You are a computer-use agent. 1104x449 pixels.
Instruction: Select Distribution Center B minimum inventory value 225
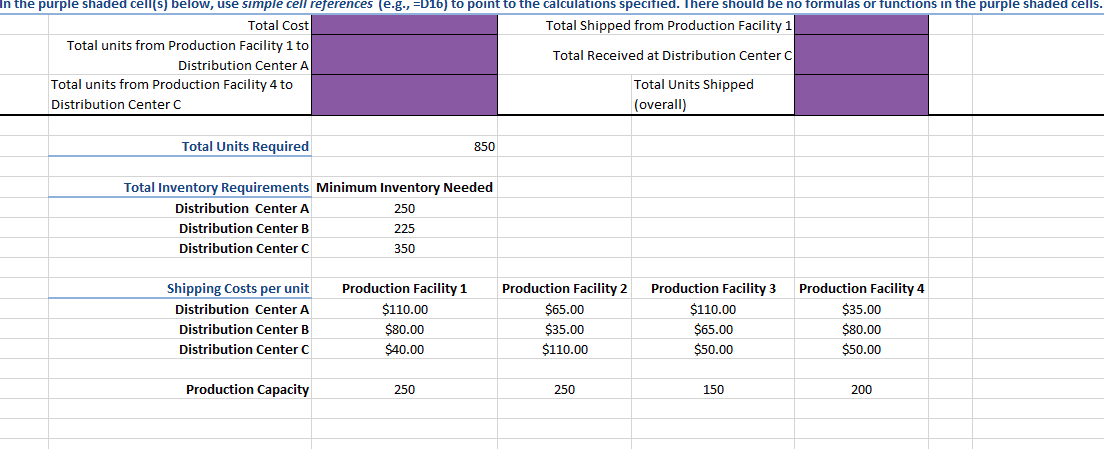click(404, 228)
